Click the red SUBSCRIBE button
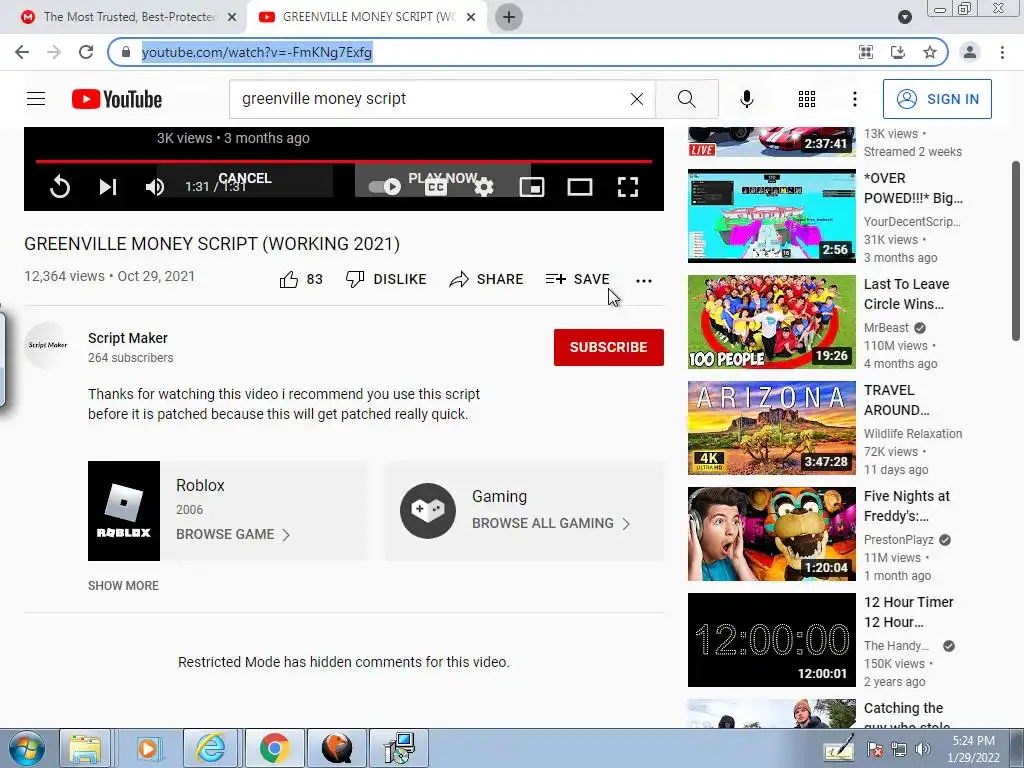The height and width of the screenshot is (768, 1024). pos(609,347)
